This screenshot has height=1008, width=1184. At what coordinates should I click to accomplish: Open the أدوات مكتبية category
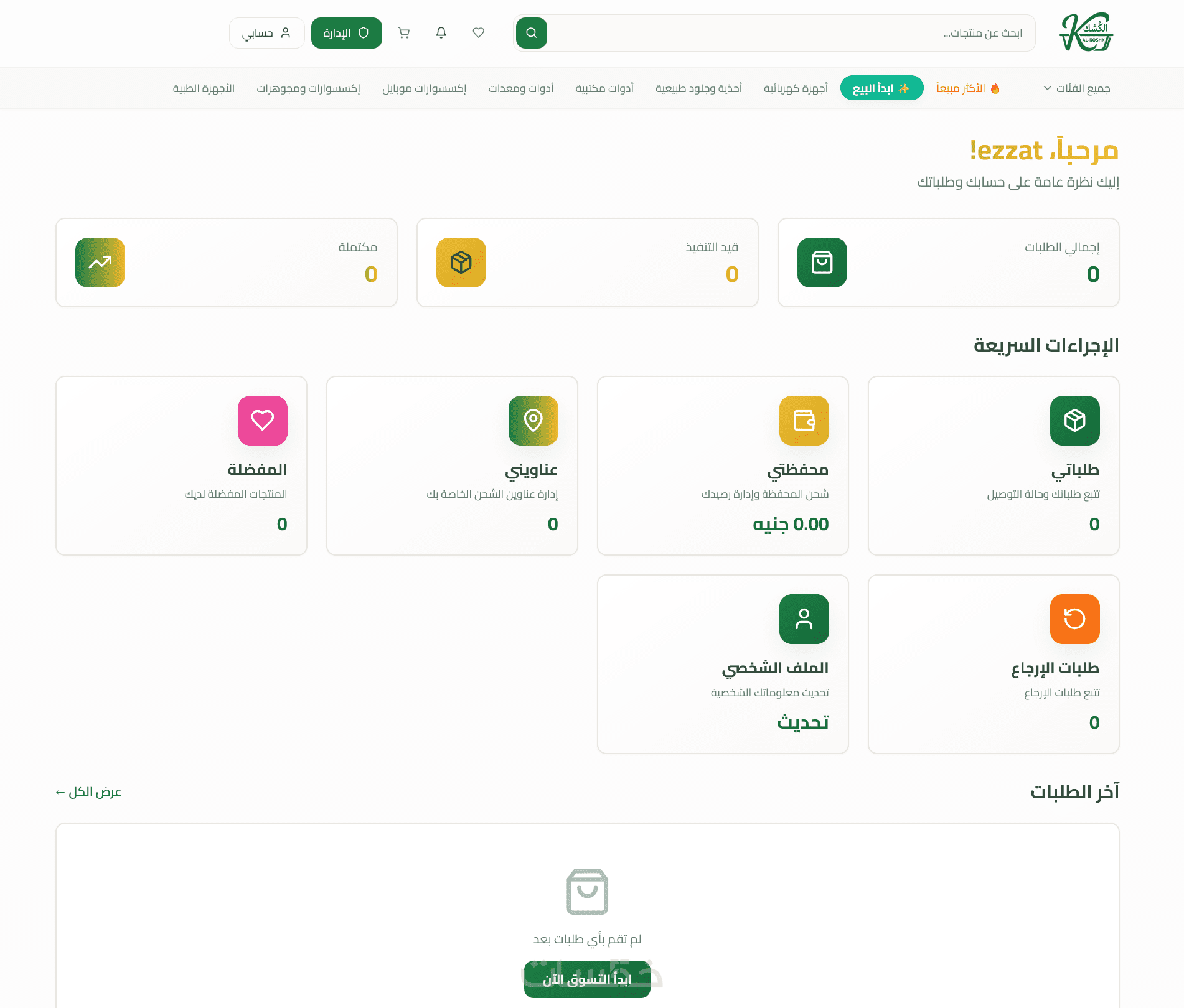[604, 88]
